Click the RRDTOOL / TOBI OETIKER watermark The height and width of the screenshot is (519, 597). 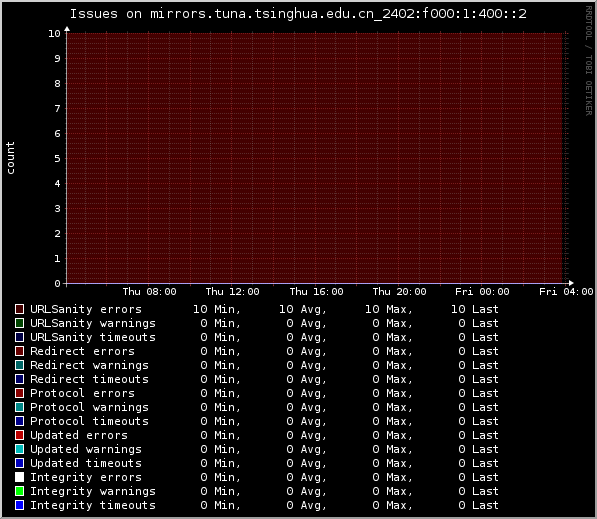pos(589,61)
